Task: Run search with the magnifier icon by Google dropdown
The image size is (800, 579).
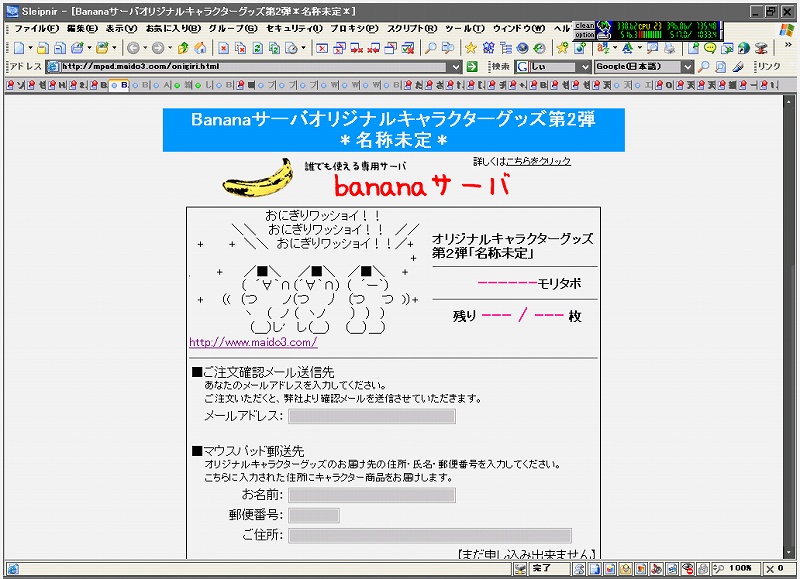Action: click(x=704, y=66)
